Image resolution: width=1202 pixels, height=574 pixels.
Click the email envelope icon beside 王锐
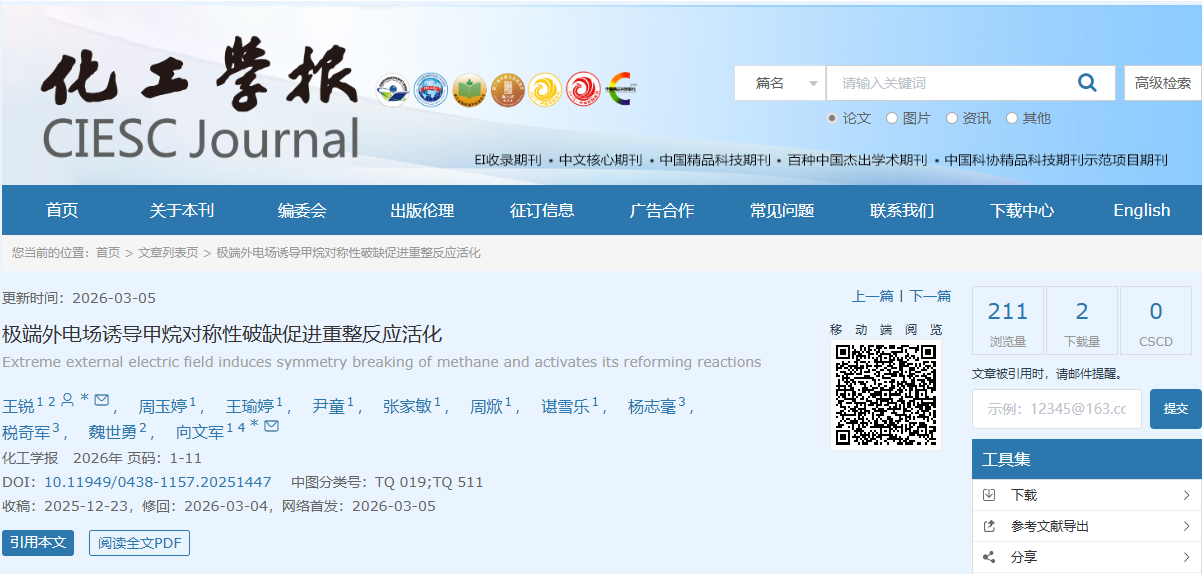(x=101, y=401)
